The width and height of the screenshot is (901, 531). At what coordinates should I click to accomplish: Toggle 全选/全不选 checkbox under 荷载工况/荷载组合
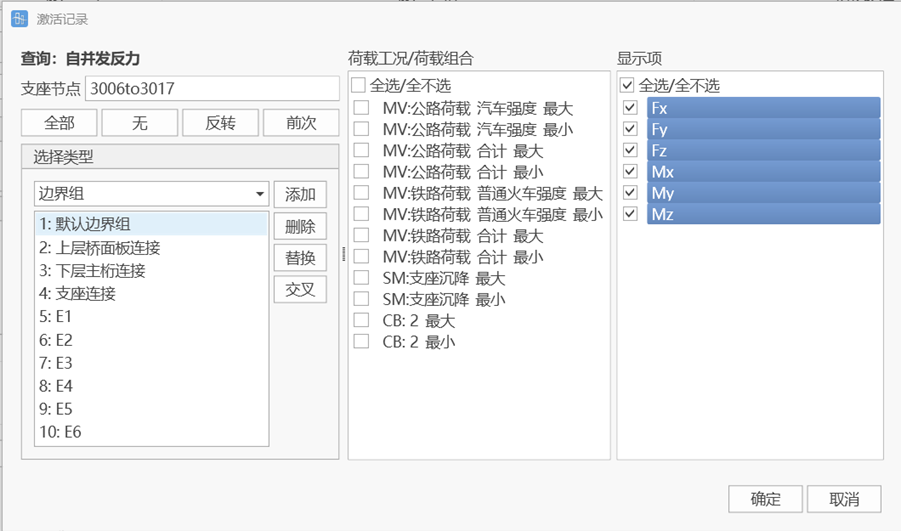pos(359,86)
